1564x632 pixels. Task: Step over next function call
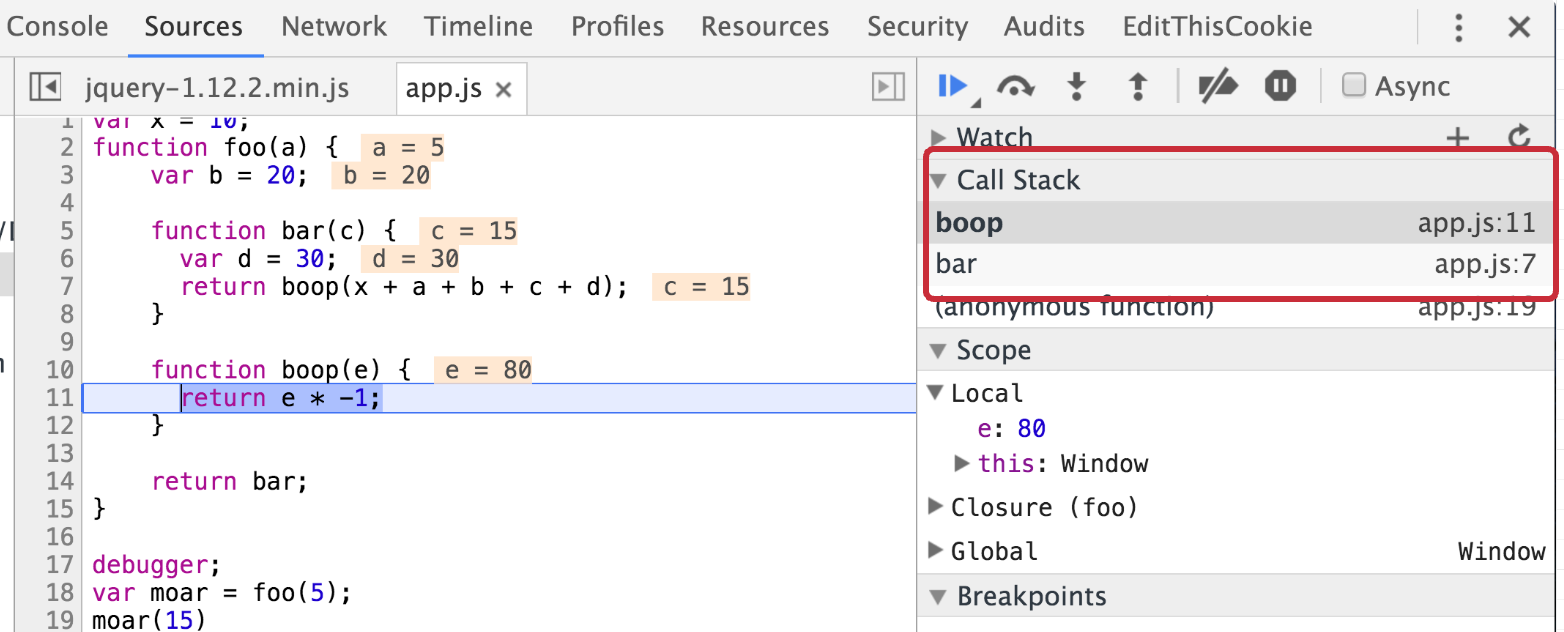coord(1015,87)
